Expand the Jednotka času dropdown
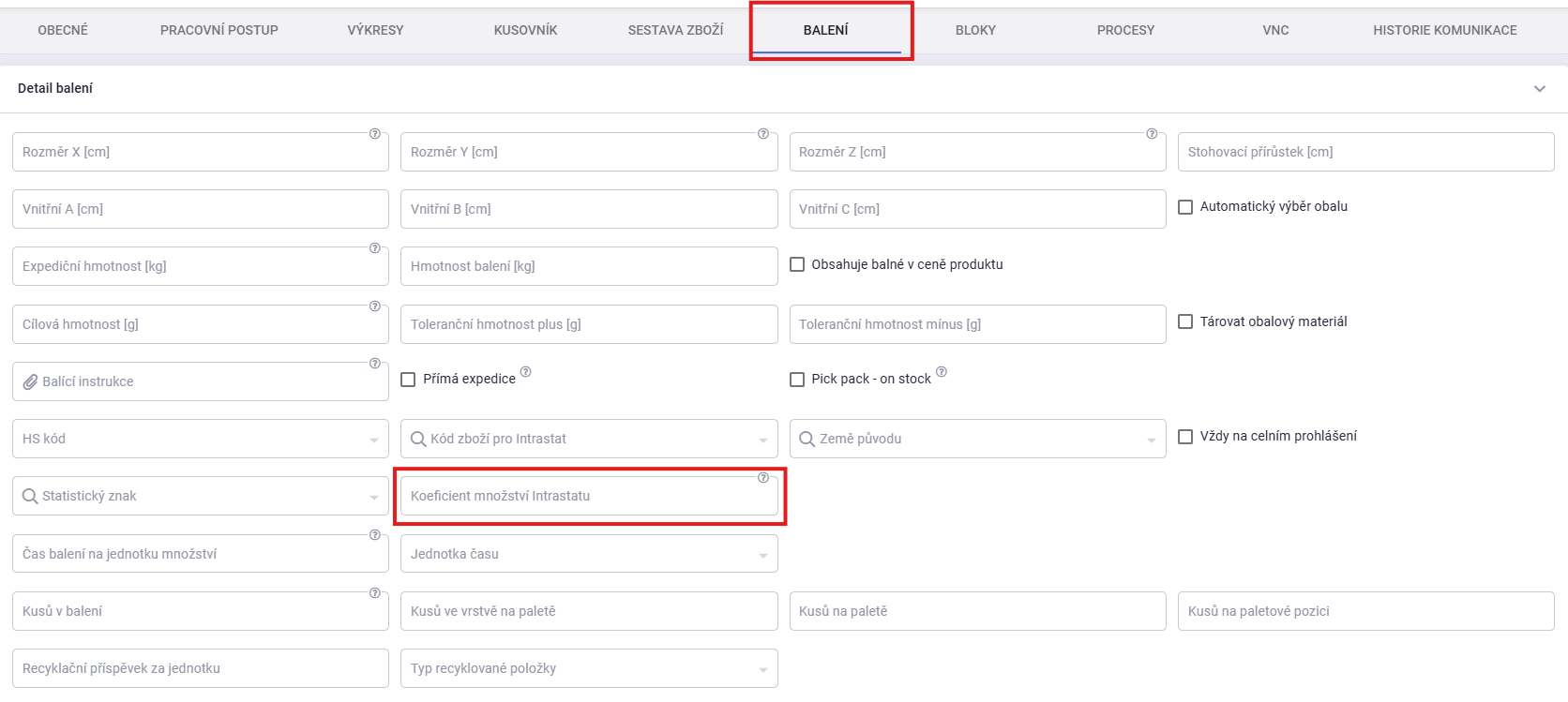1568x702 pixels. click(762, 555)
